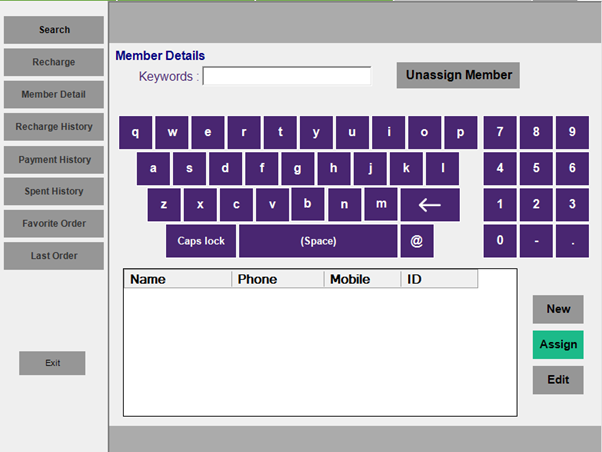Image resolution: width=602 pixels, height=452 pixels.
Task: Tap the o key
Action: [425, 132]
